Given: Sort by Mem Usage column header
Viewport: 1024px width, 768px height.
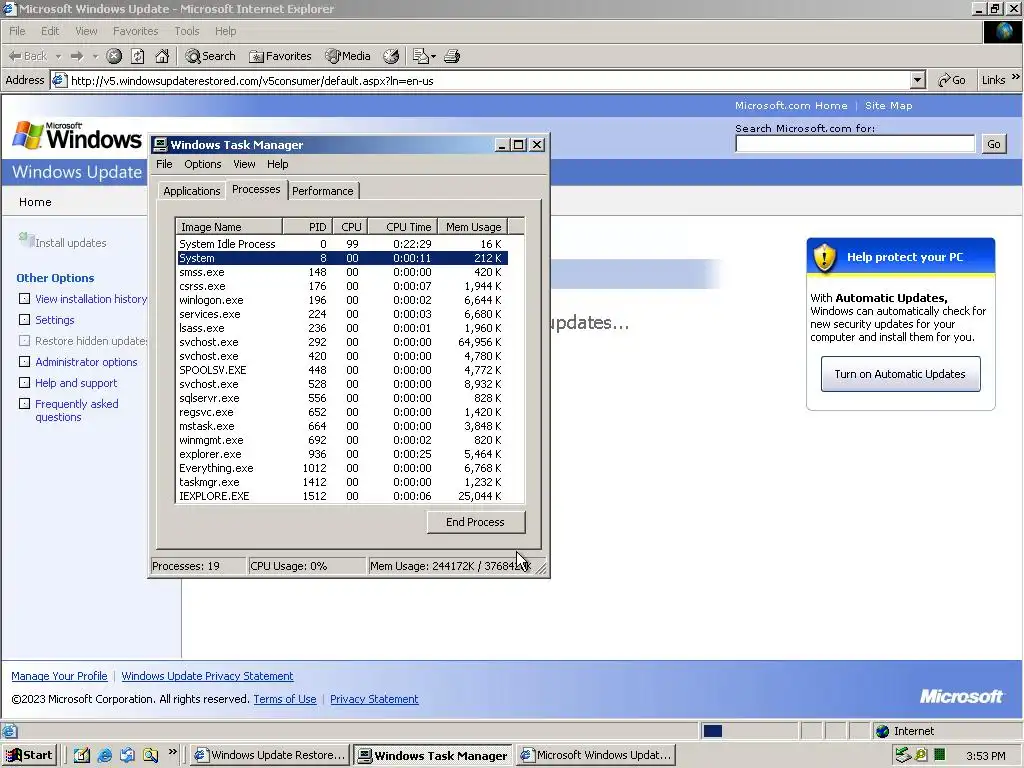Looking at the screenshot, I should [x=472, y=227].
